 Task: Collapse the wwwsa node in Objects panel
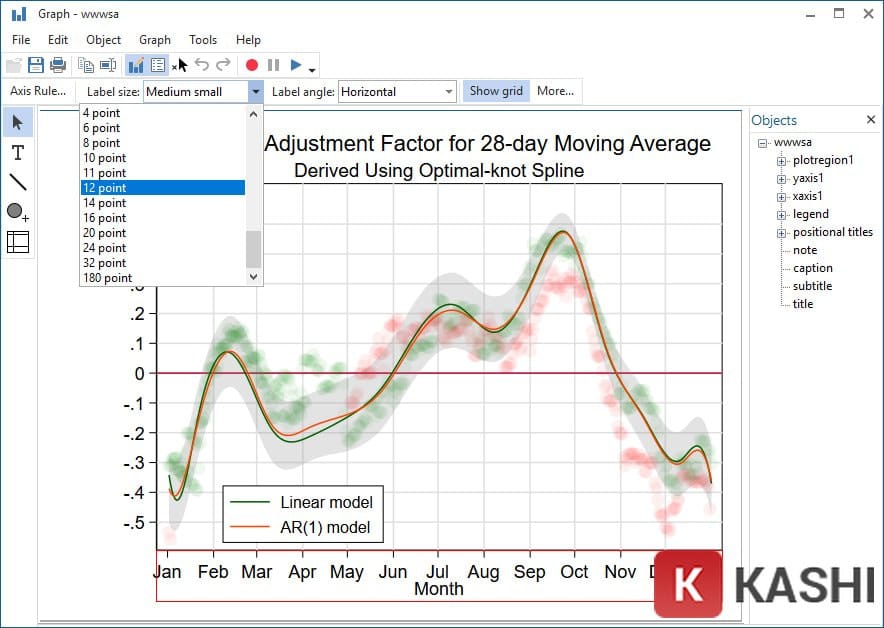[x=762, y=142]
